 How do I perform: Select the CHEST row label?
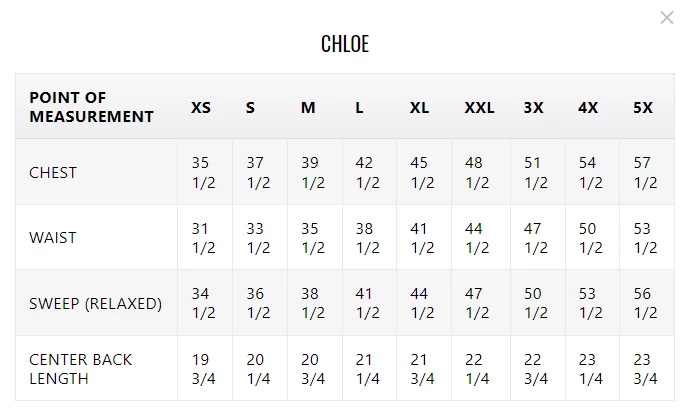pos(53,172)
